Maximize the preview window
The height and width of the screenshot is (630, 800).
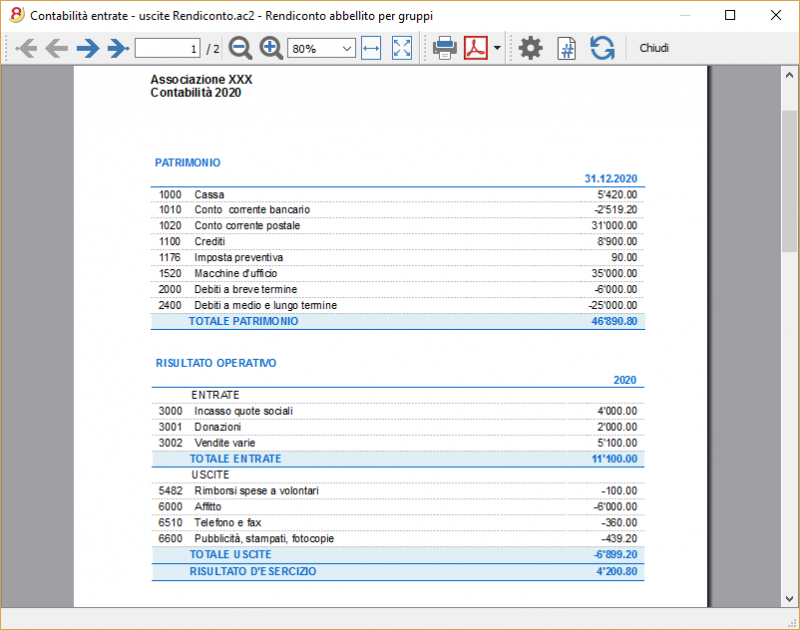pos(730,15)
